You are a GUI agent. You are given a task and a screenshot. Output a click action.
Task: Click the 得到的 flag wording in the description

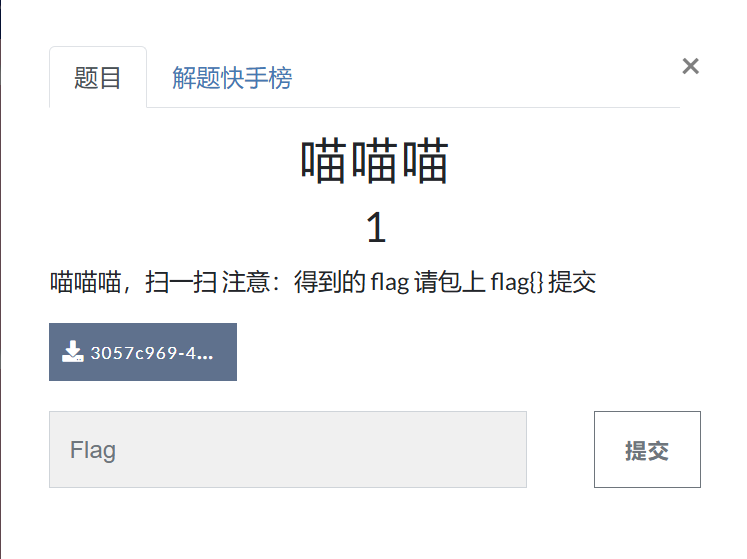[352, 282]
